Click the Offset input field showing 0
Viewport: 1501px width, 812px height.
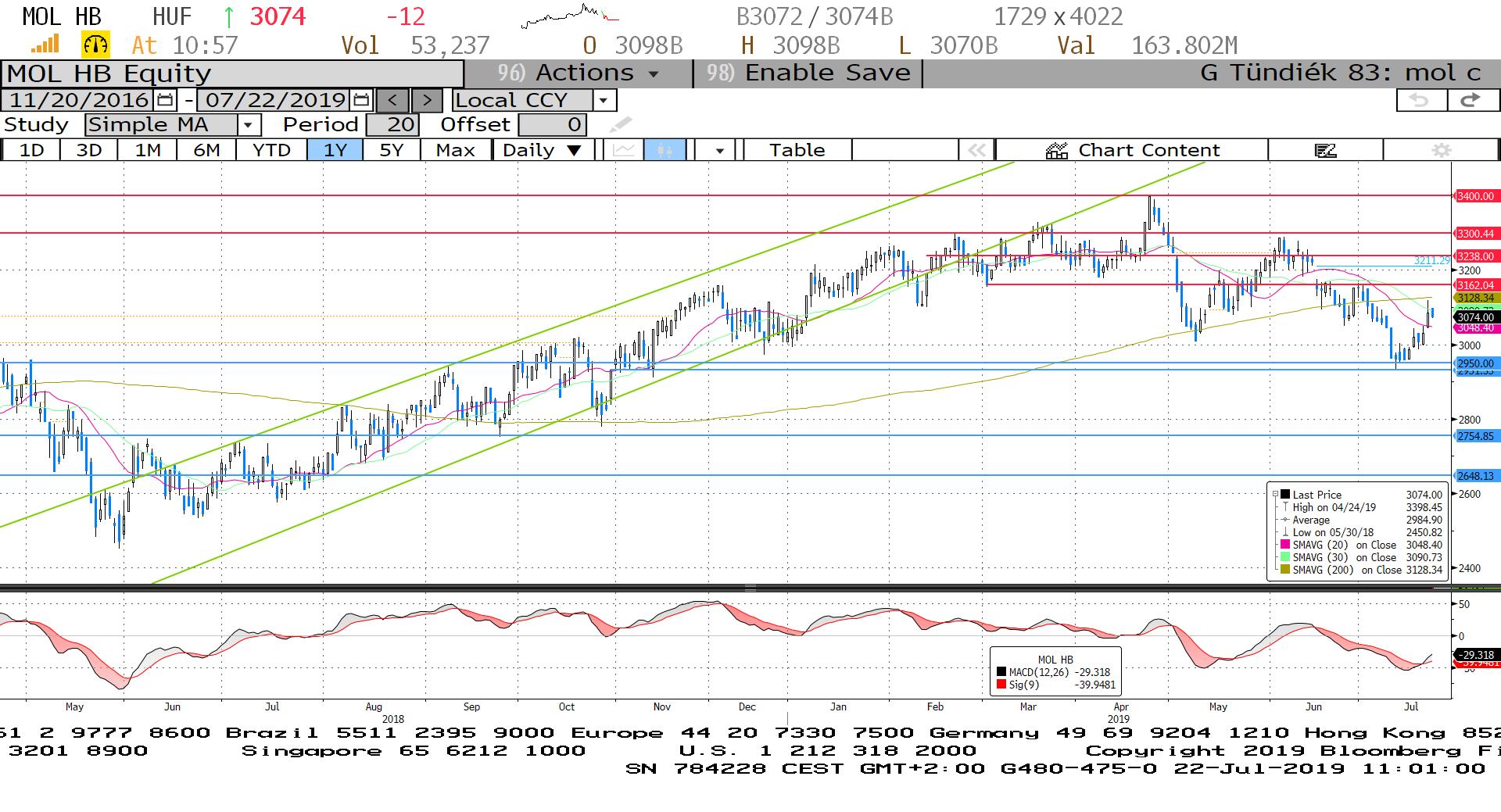[x=553, y=124]
